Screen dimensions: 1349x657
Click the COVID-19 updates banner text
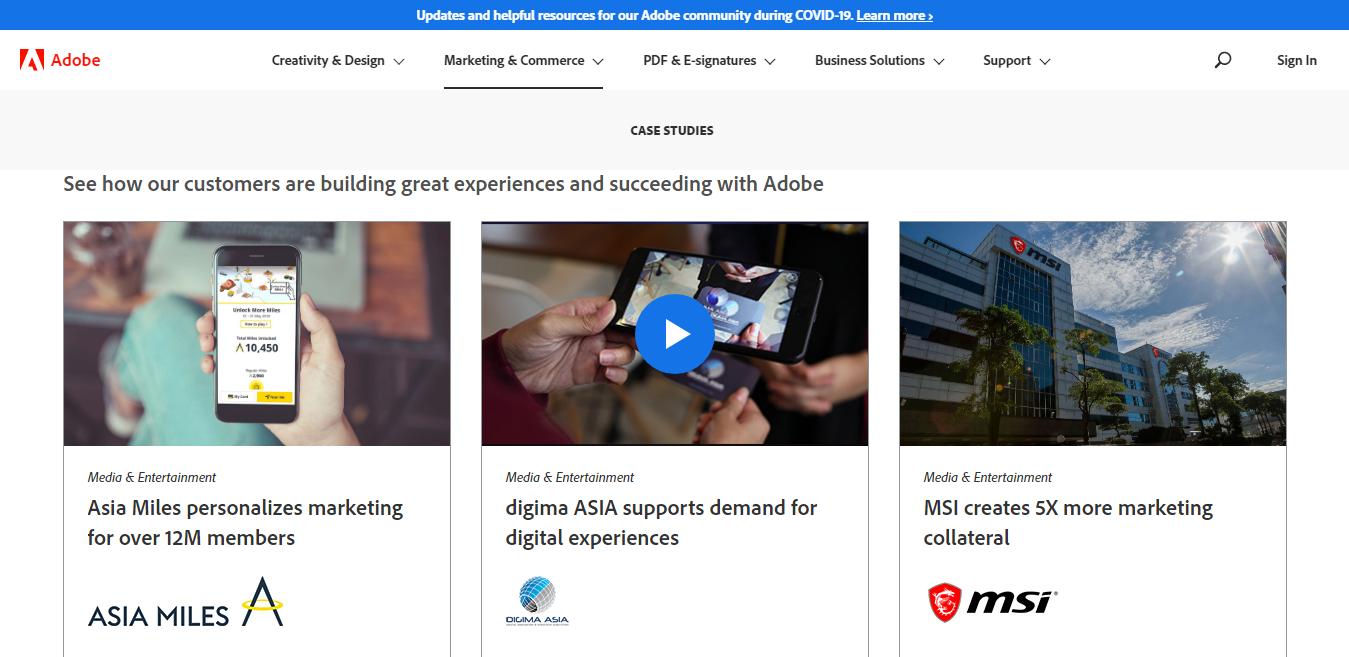pos(635,15)
